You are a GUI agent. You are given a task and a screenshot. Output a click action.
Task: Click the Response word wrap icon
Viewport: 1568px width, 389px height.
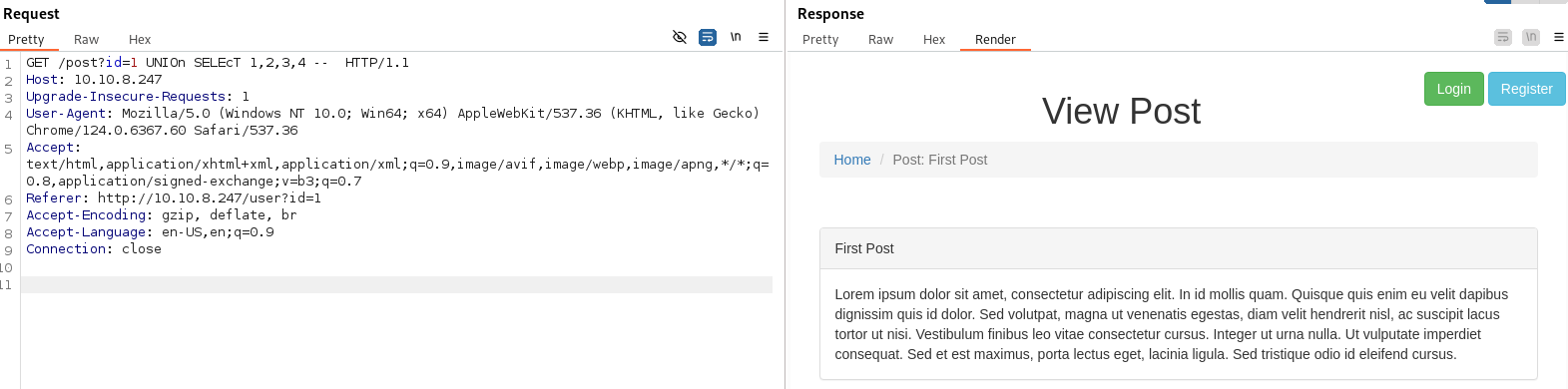point(1503,37)
